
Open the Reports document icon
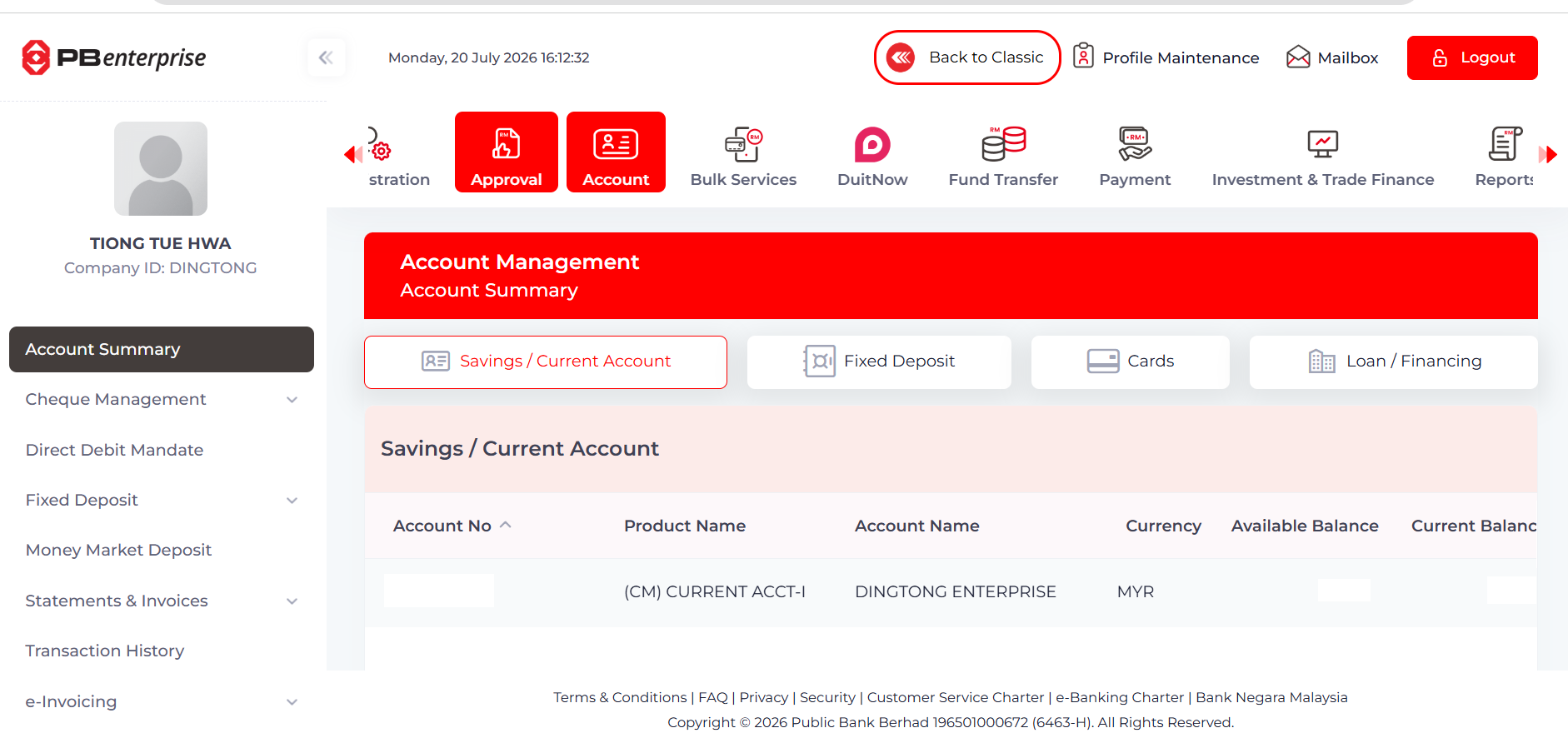pyautogui.click(x=1505, y=143)
